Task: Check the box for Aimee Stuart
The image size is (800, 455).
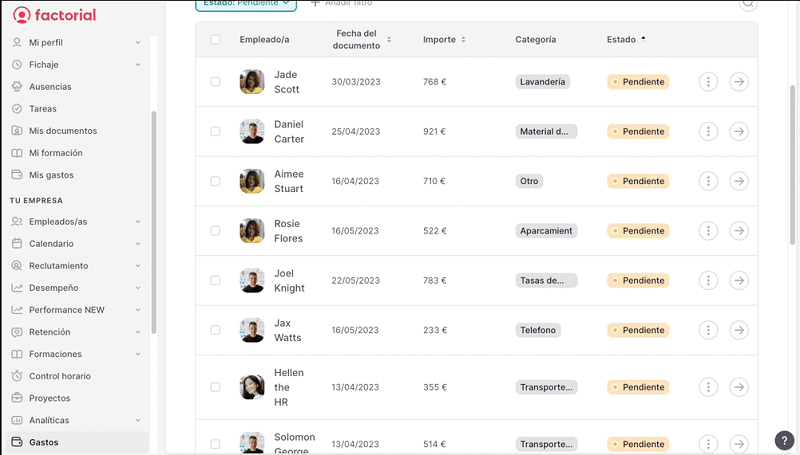Action: pos(215,181)
